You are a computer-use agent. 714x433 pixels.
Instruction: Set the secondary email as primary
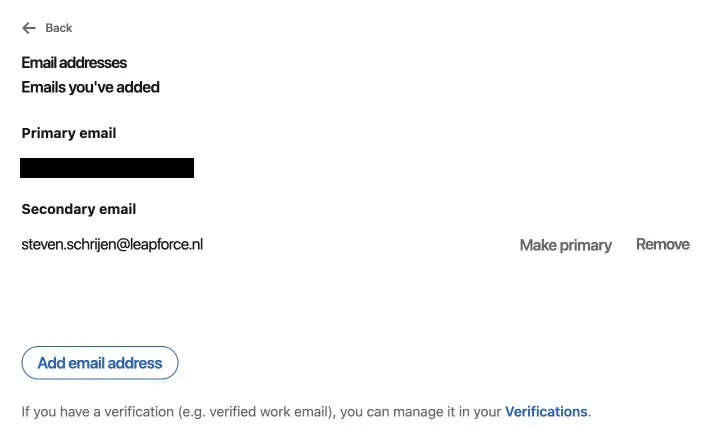[x=565, y=245]
